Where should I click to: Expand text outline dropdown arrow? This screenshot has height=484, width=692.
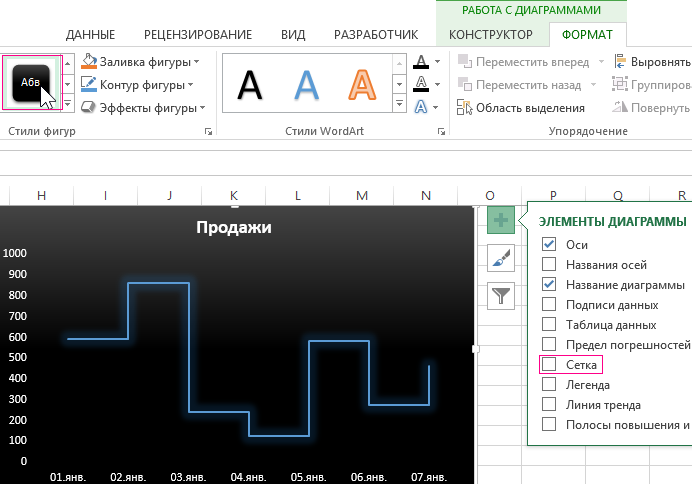coord(437,84)
